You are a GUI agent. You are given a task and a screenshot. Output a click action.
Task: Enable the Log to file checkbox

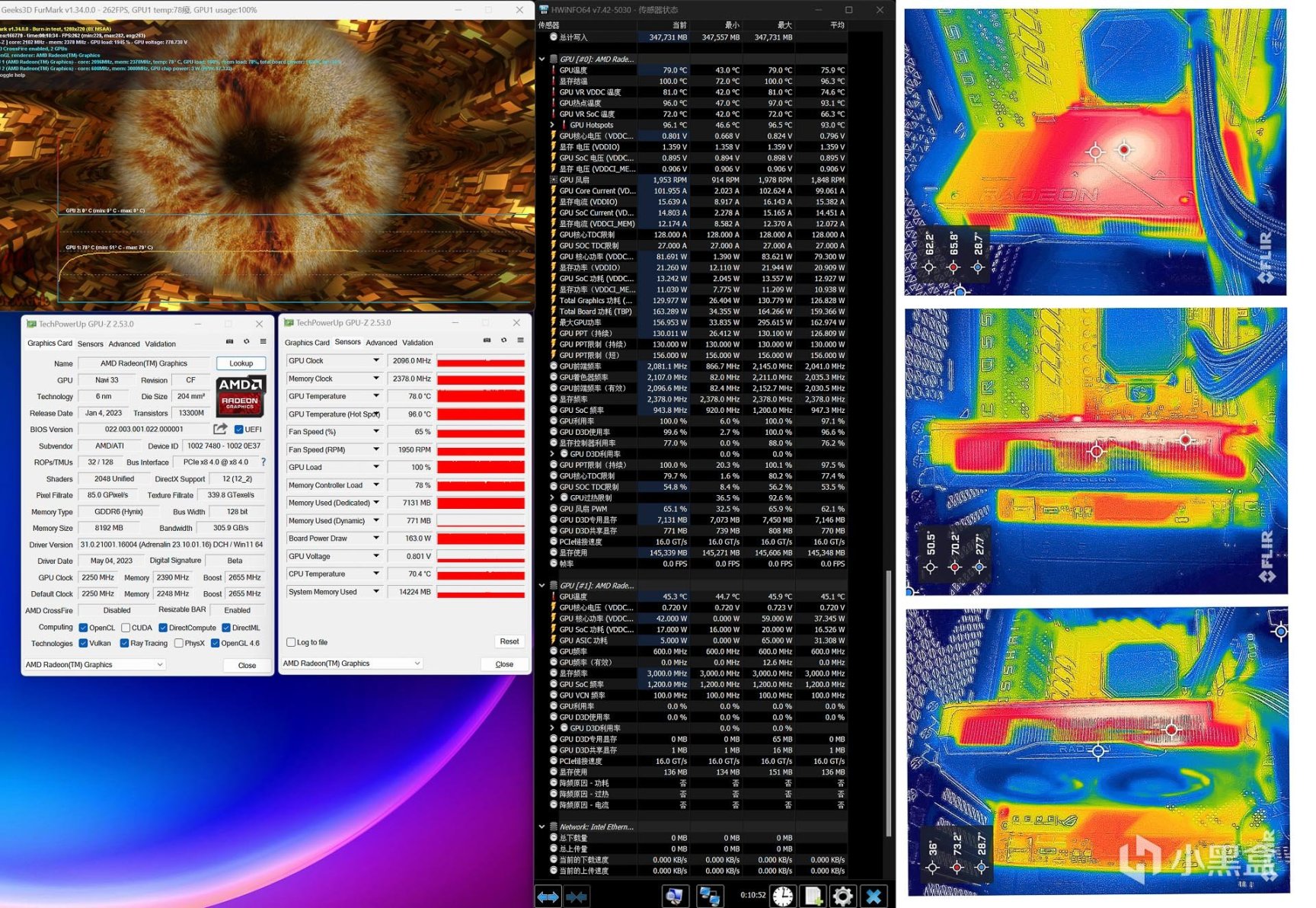click(291, 642)
